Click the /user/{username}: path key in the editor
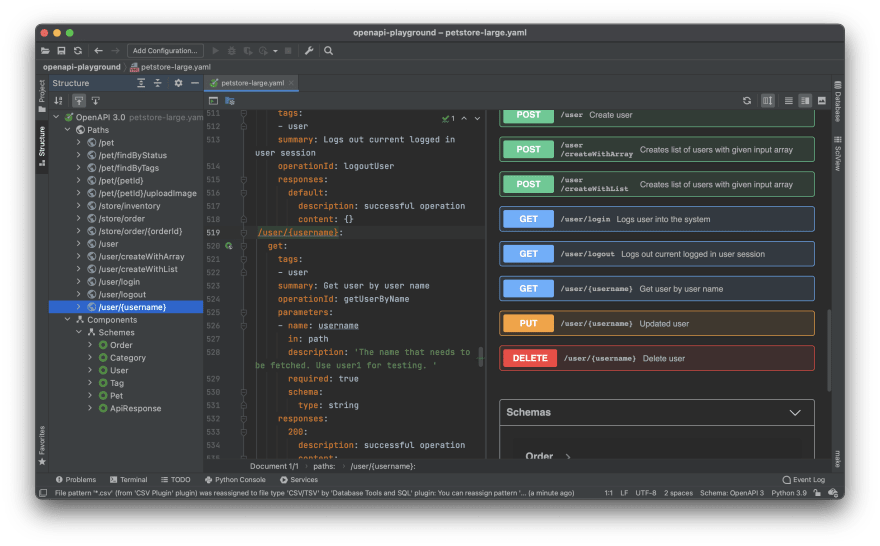 click(300, 232)
